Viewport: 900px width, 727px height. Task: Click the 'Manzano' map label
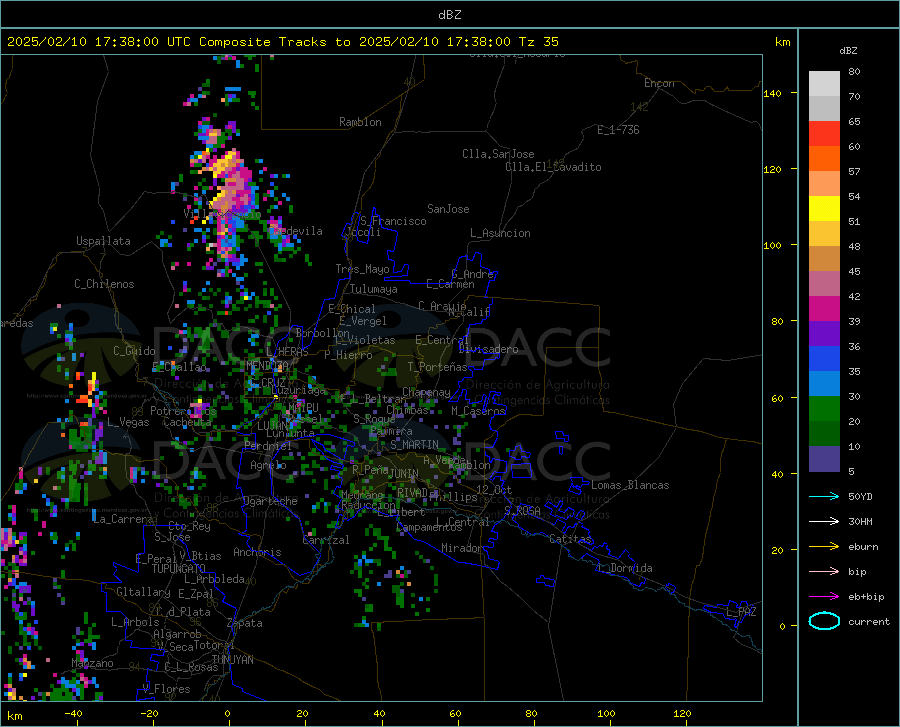(92, 663)
